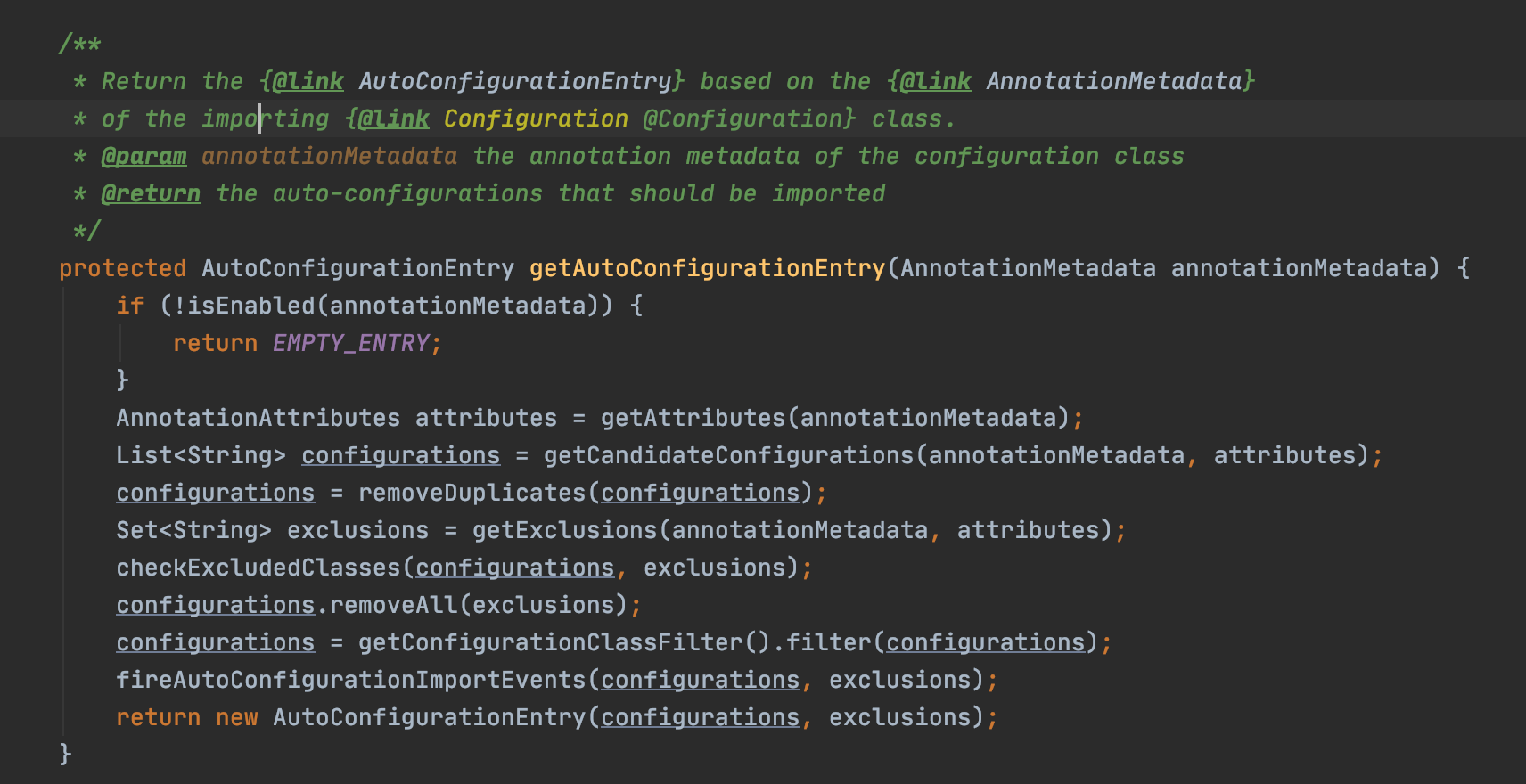
Task: Click the AnnotationAttributes type declaration
Action: (x=258, y=418)
